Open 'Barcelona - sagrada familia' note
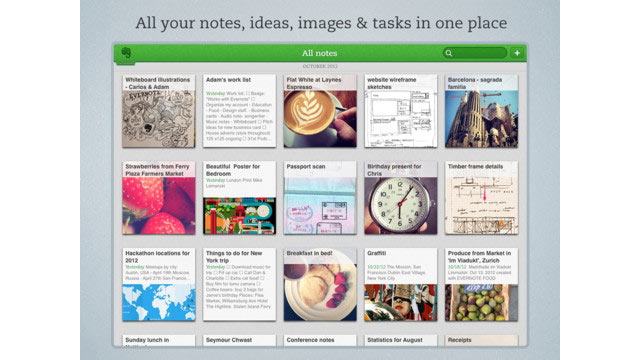The image size is (640, 360). coord(482,111)
